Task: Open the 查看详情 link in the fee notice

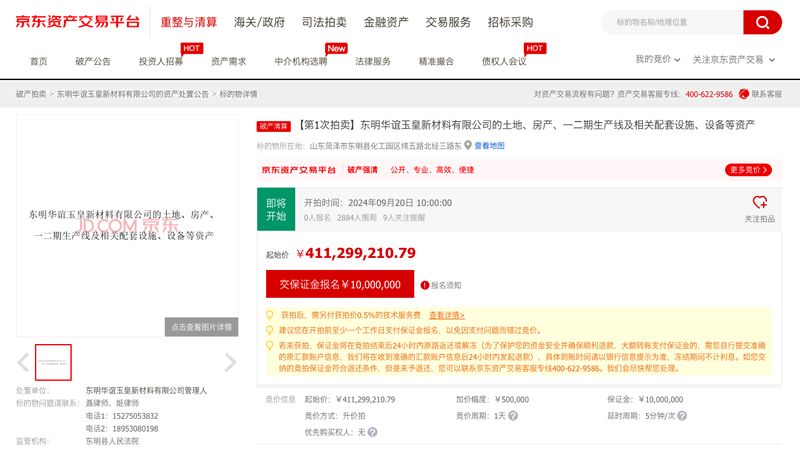Action: 446,315
